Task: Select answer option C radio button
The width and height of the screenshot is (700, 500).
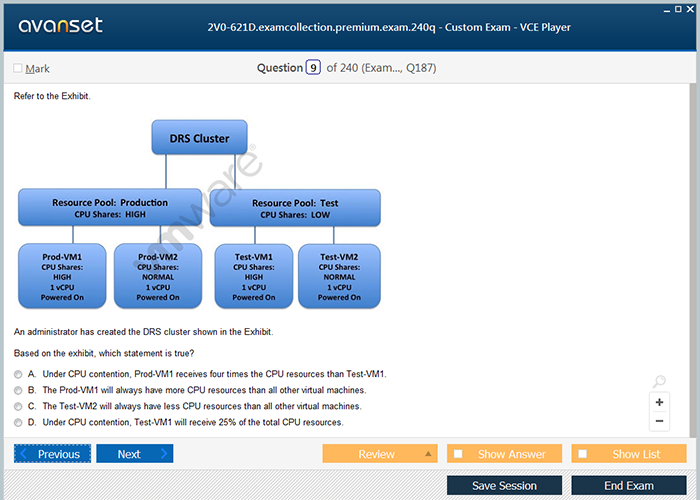Action: [18, 406]
